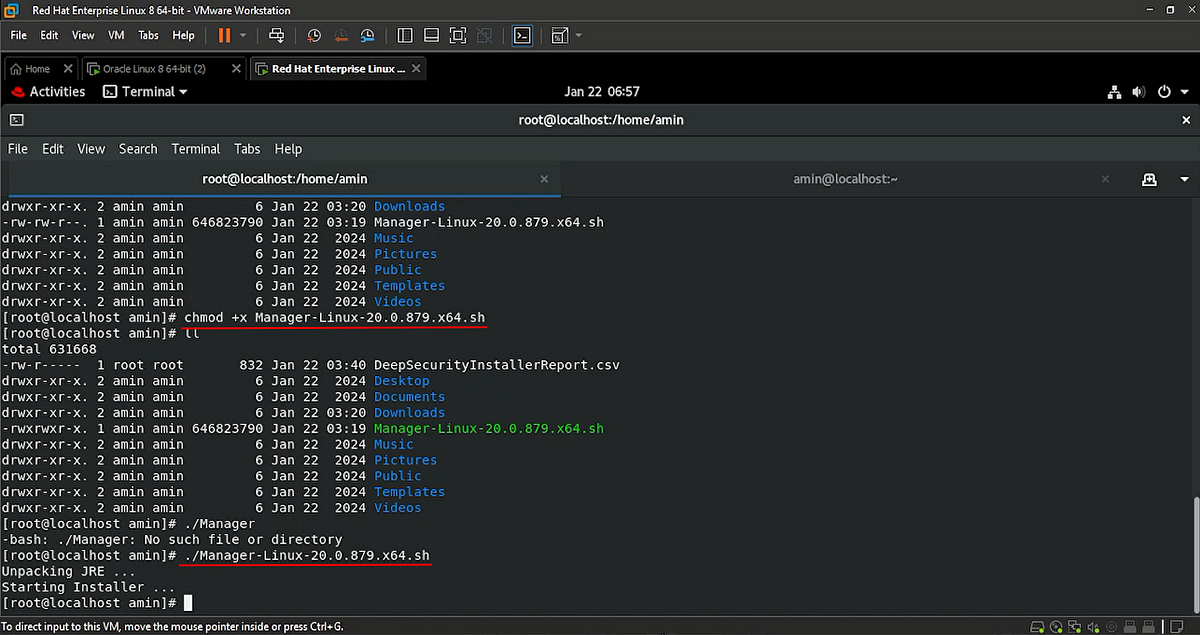This screenshot has height=635, width=1200.
Task: Switch to the amin@localhost:~ tab
Action: 845,178
